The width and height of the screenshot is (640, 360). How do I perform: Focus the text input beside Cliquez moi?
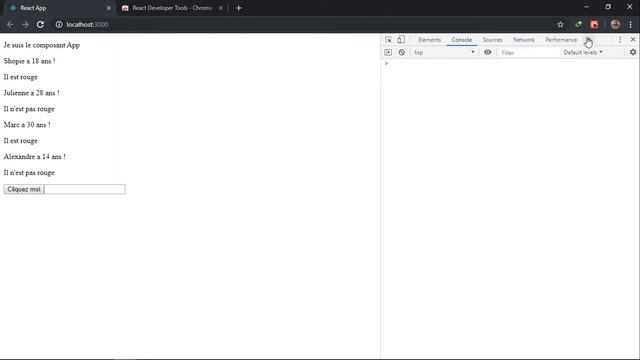(x=84, y=189)
